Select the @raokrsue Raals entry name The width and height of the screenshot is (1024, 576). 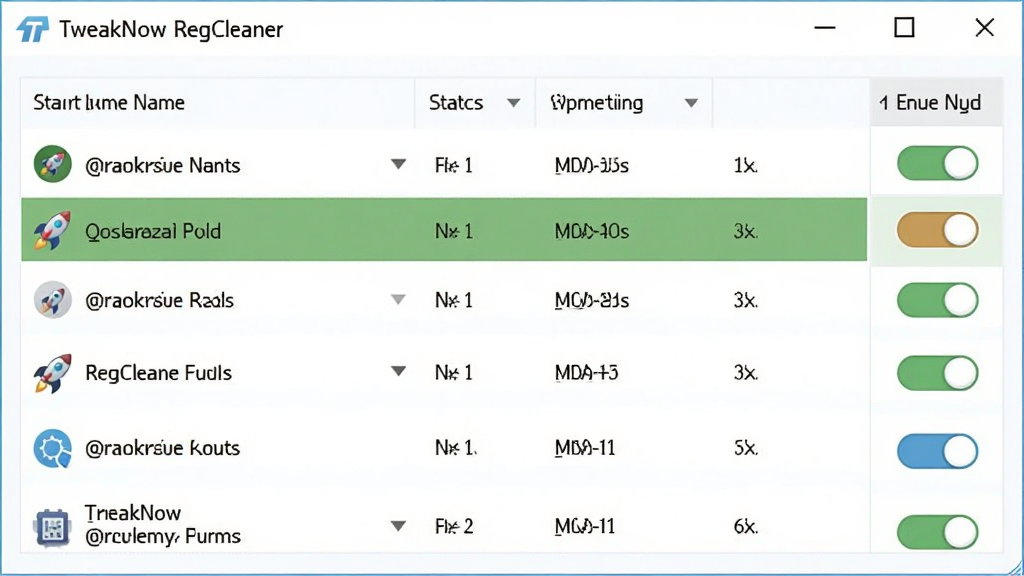pos(159,300)
